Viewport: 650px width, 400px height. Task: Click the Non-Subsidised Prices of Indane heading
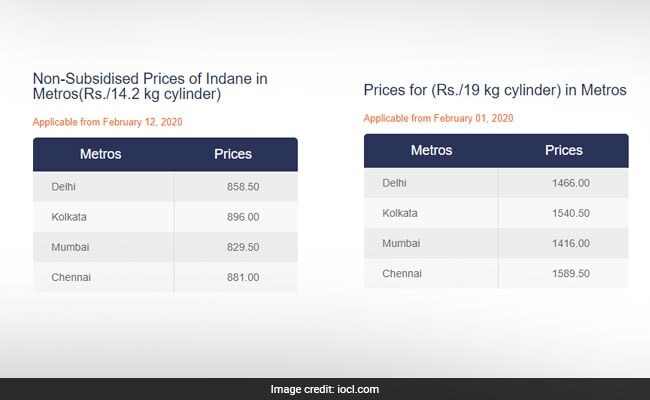150,86
